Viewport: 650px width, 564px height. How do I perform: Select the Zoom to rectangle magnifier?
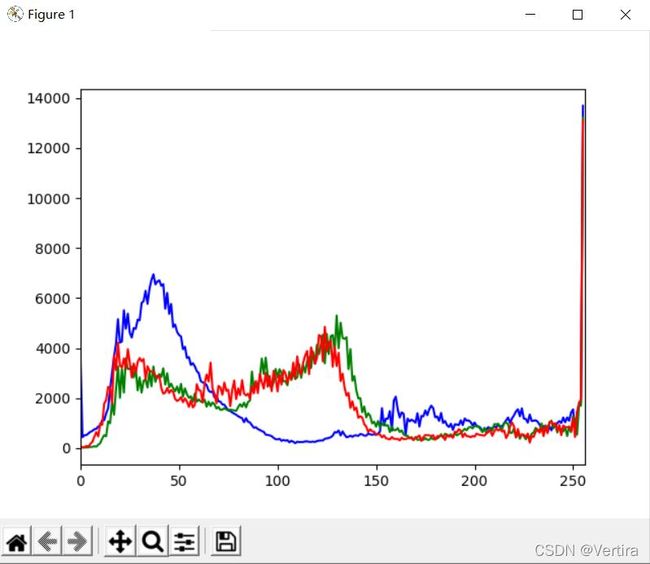tap(152, 542)
